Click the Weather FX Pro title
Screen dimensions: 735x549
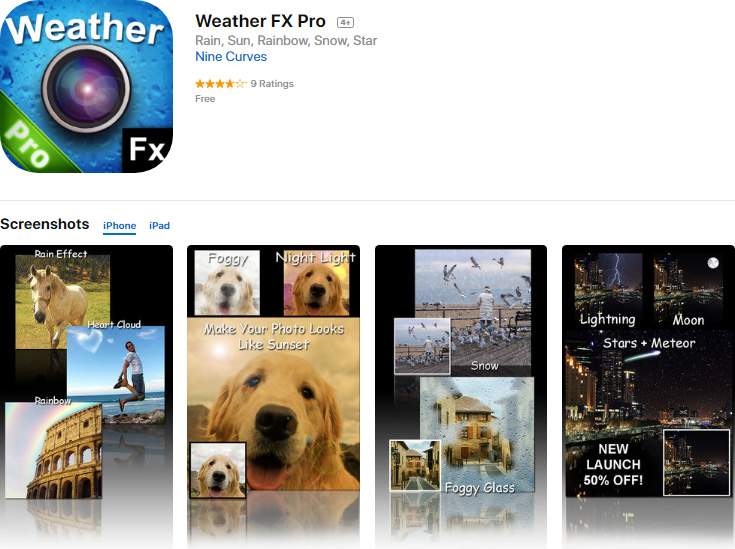click(260, 21)
